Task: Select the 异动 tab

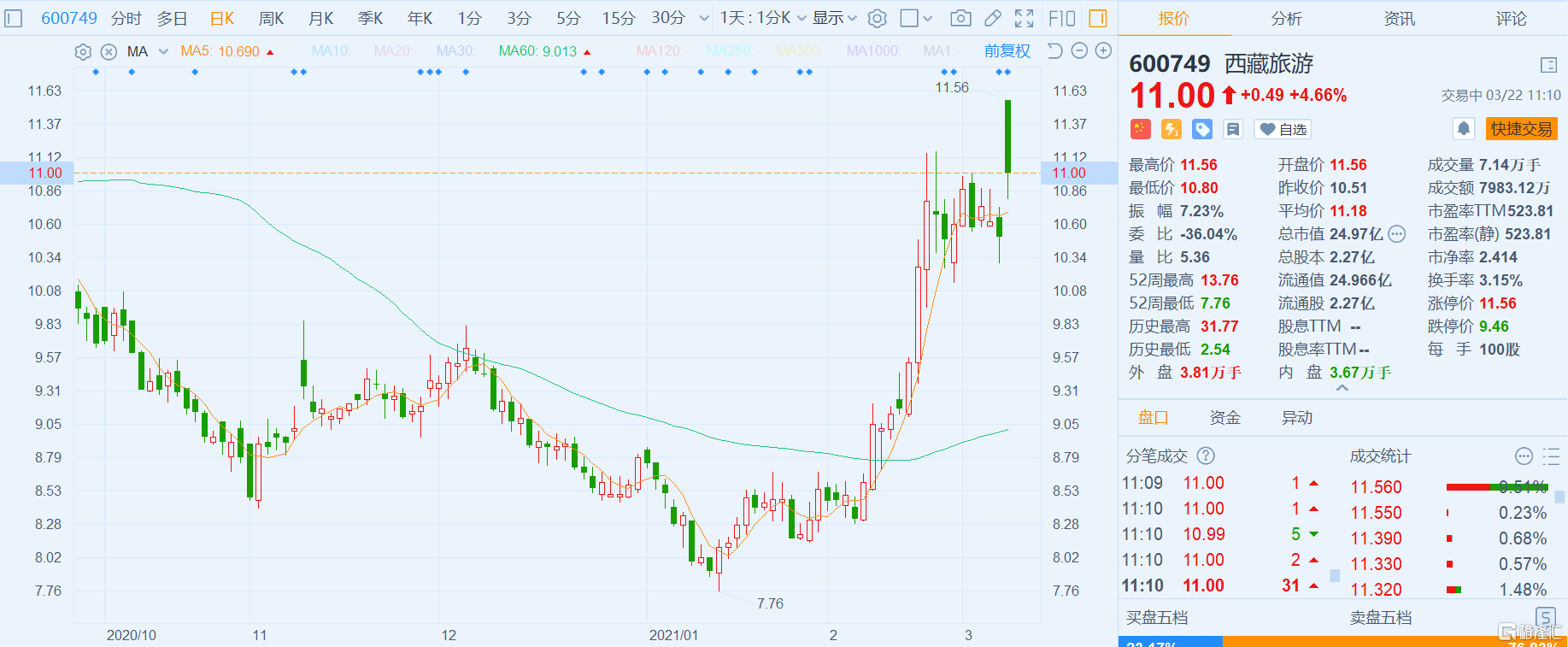Action: [1296, 418]
